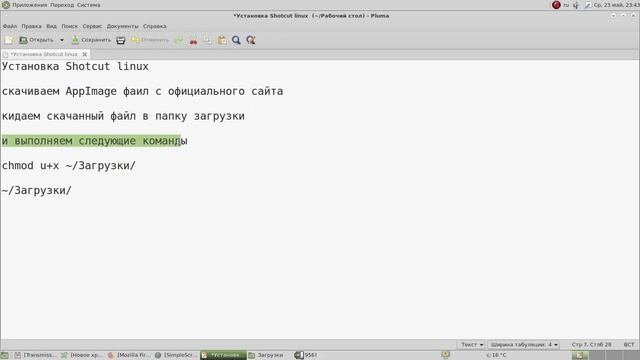Click the Find magnifier icon

point(236,40)
